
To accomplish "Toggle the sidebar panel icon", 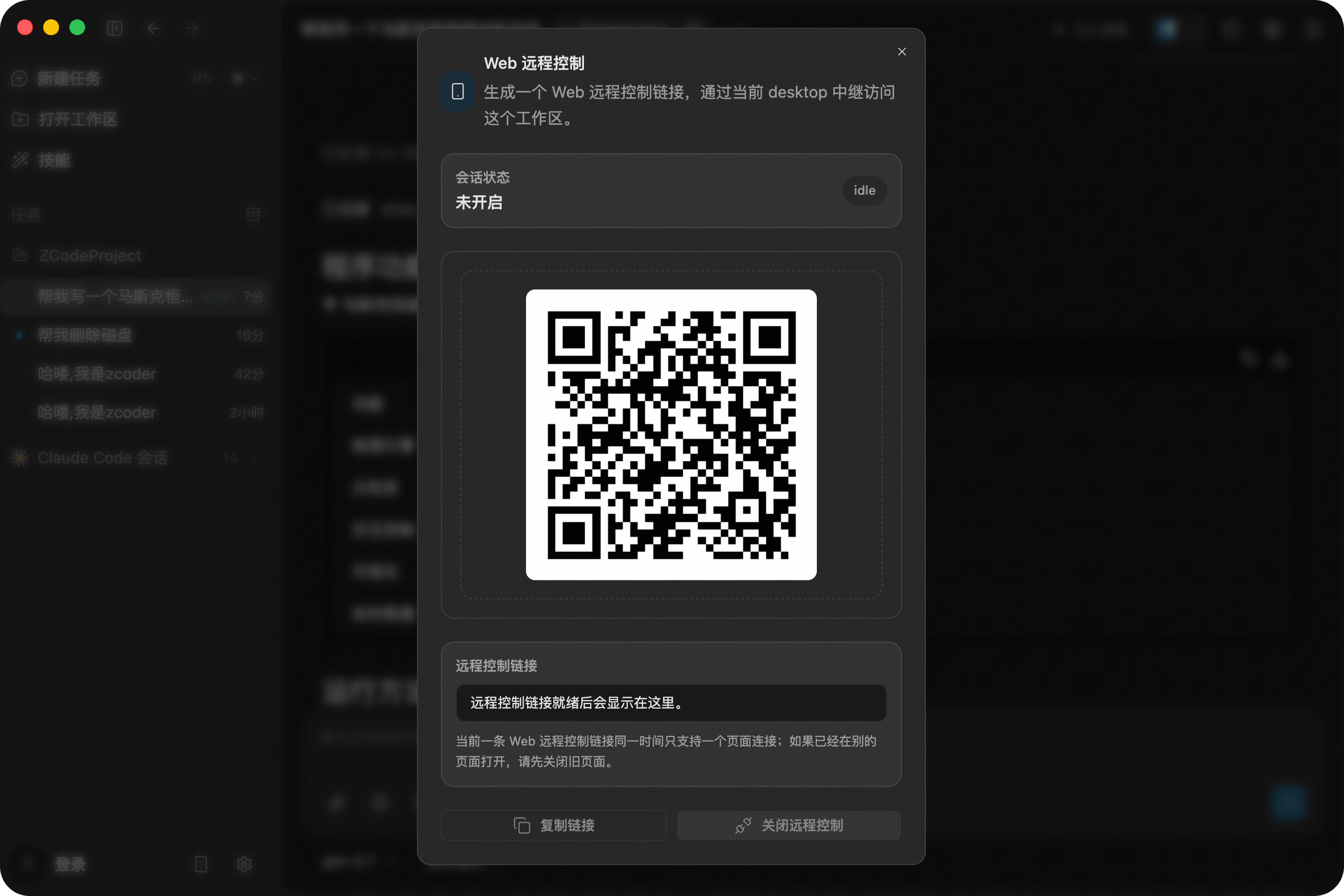I will click(115, 28).
